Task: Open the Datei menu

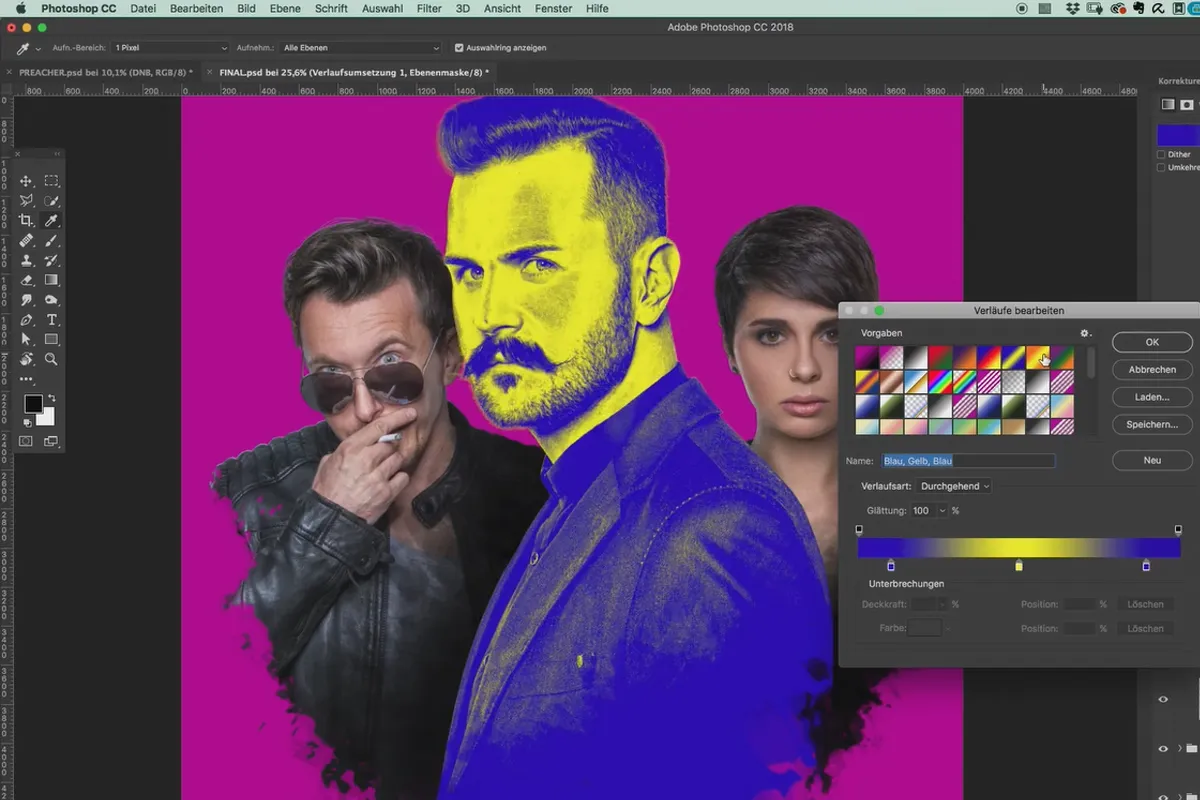Action: click(143, 8)
